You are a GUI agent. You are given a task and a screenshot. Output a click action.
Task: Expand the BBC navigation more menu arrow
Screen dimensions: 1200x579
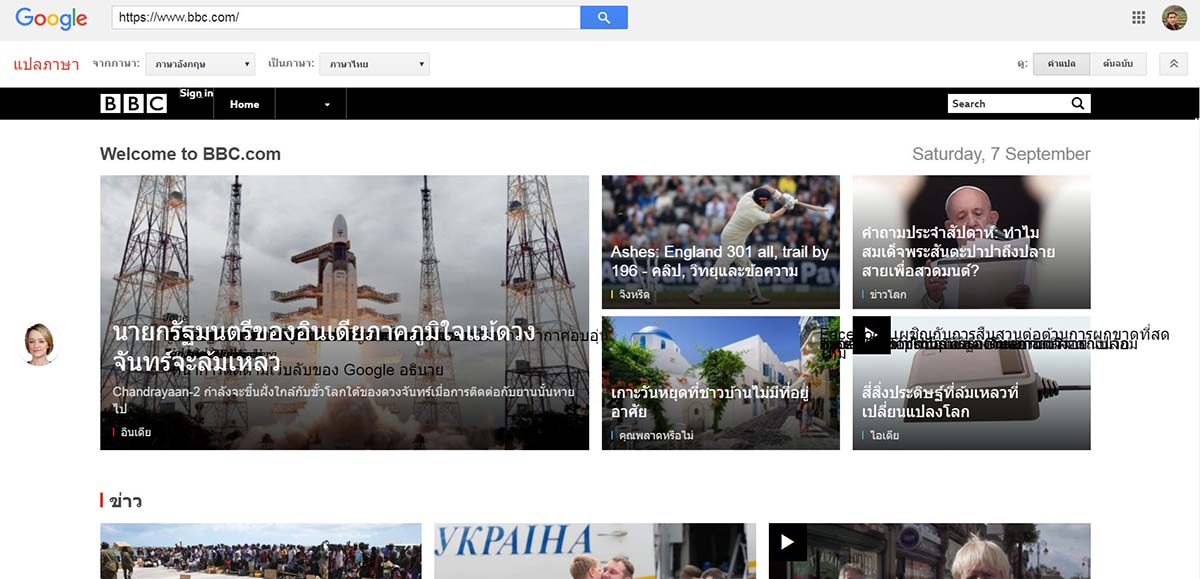(327, 104)
